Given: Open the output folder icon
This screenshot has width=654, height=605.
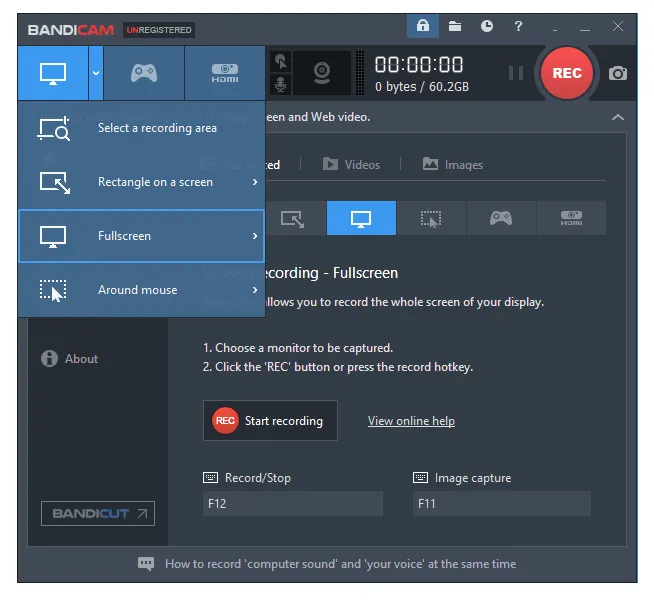Looking at the screenshot, I should (x=455, y=26).
